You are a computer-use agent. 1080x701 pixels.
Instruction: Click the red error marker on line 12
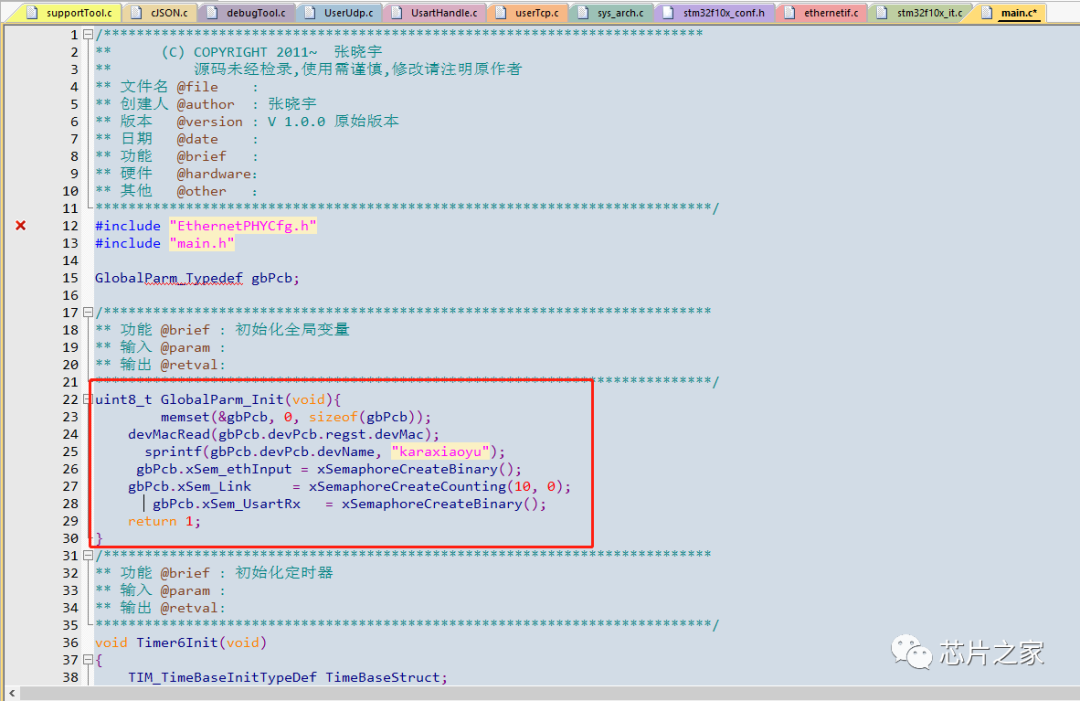pos(21,225)
